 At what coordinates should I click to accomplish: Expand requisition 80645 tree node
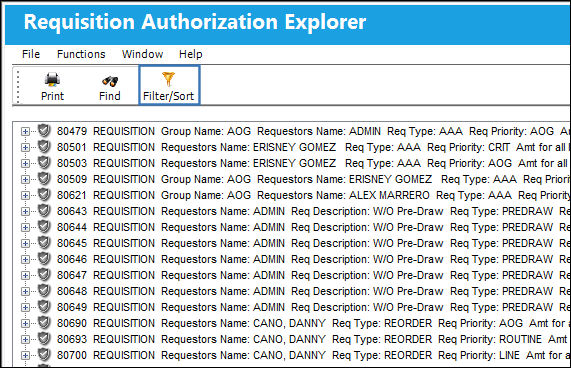click(x=25, y=244)
